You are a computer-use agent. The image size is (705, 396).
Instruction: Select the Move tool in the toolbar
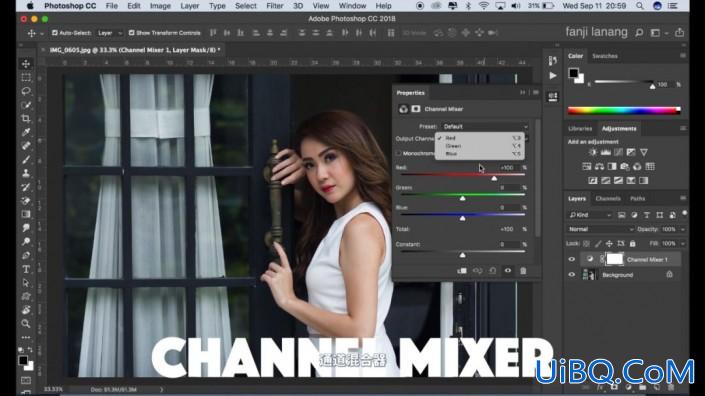[x=26, y=64]
